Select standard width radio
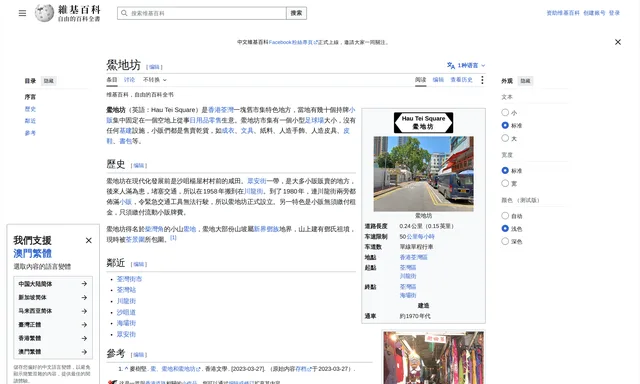The height and width of the screenshot is (384, 640). (505, 170)
